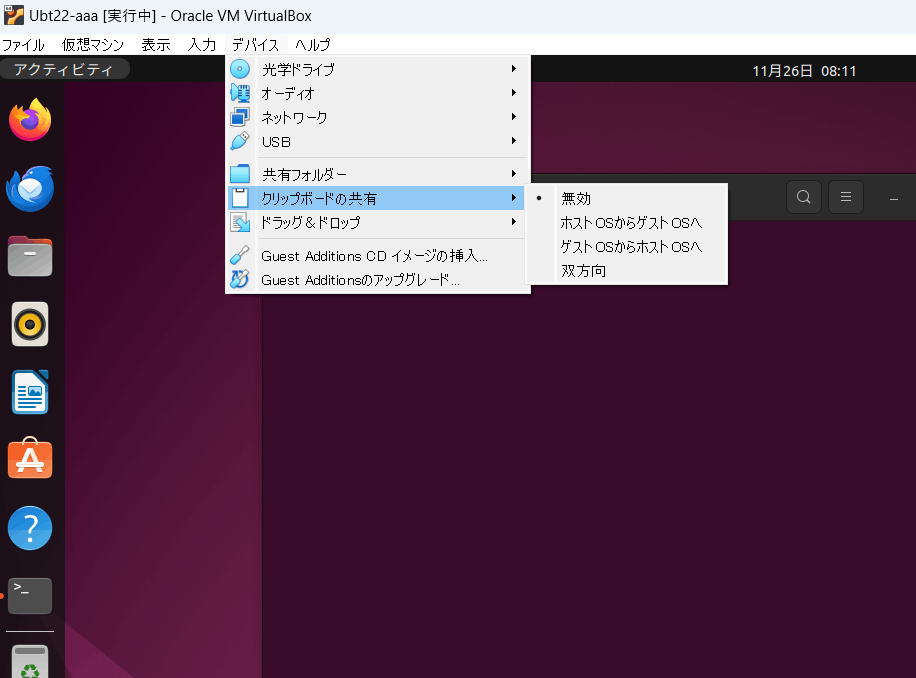Expand the クリップボードの共有 submenu arrow

coord(513,198)
